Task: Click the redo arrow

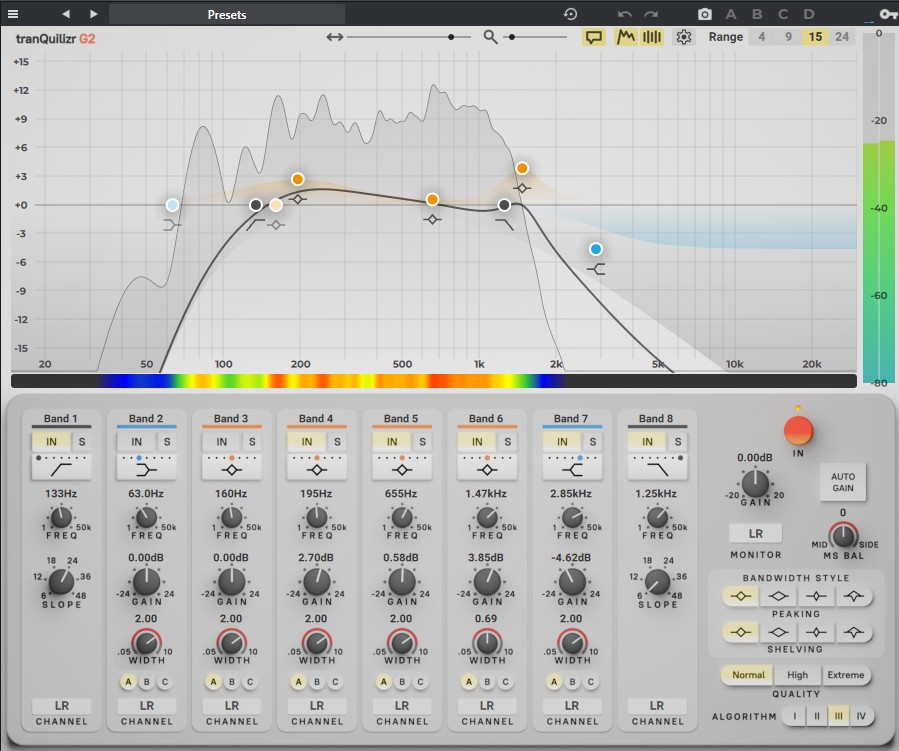Action: pos(651,14)
